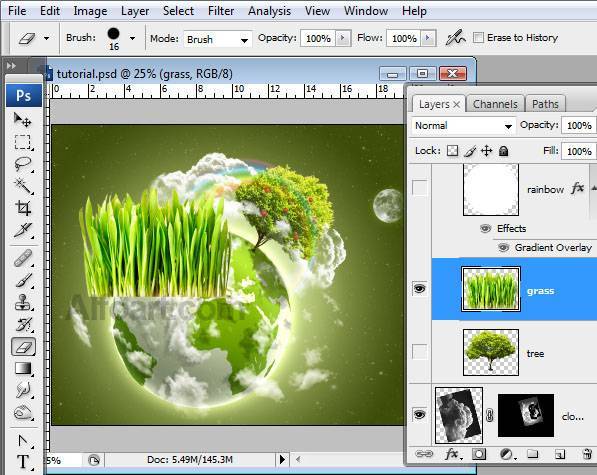Image resolution: width=597 pixels, height=475 pixels.
Task: Select the Lasso tool
Action: [x=23, y=164]
